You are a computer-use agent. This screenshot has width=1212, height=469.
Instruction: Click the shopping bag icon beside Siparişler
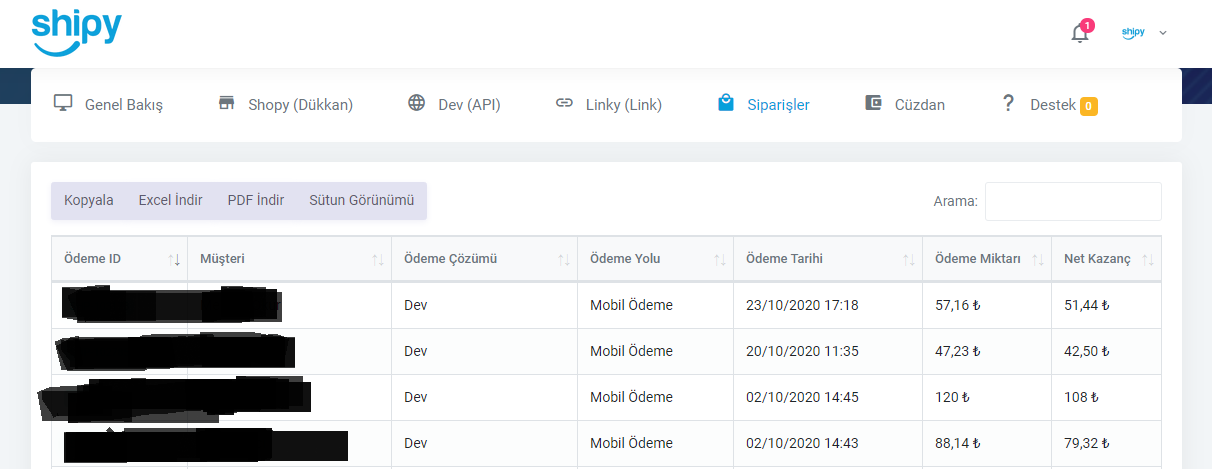[726, 103]
